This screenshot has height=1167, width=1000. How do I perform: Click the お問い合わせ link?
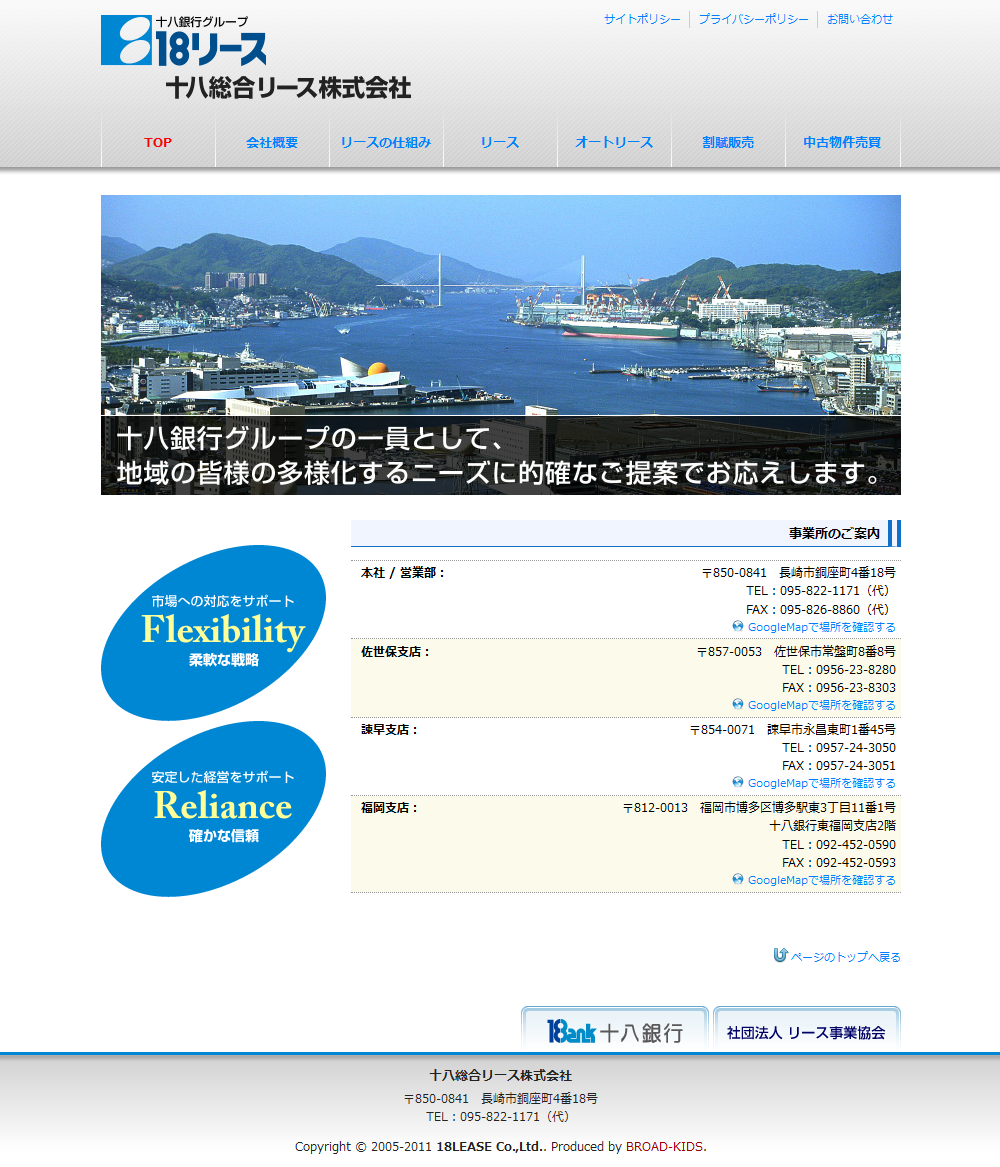[x=859, y=19]
